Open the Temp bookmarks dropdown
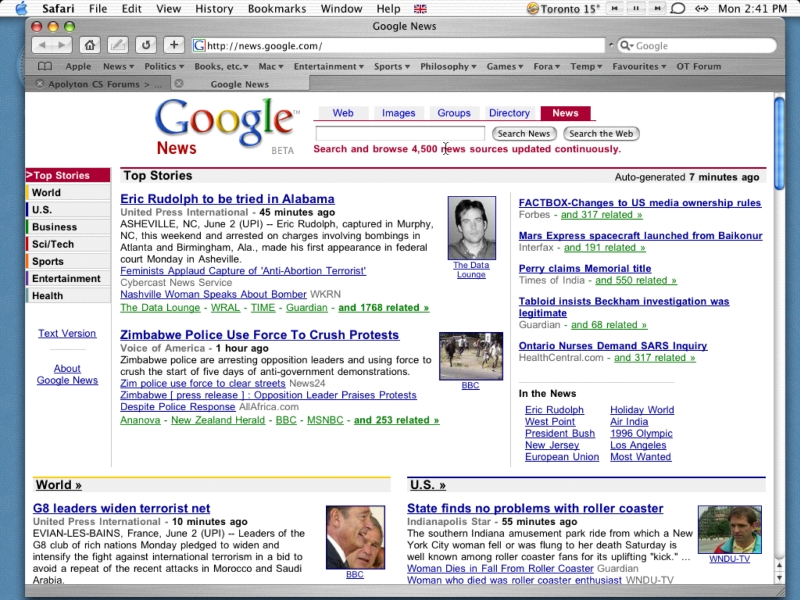 coord(586,66)
